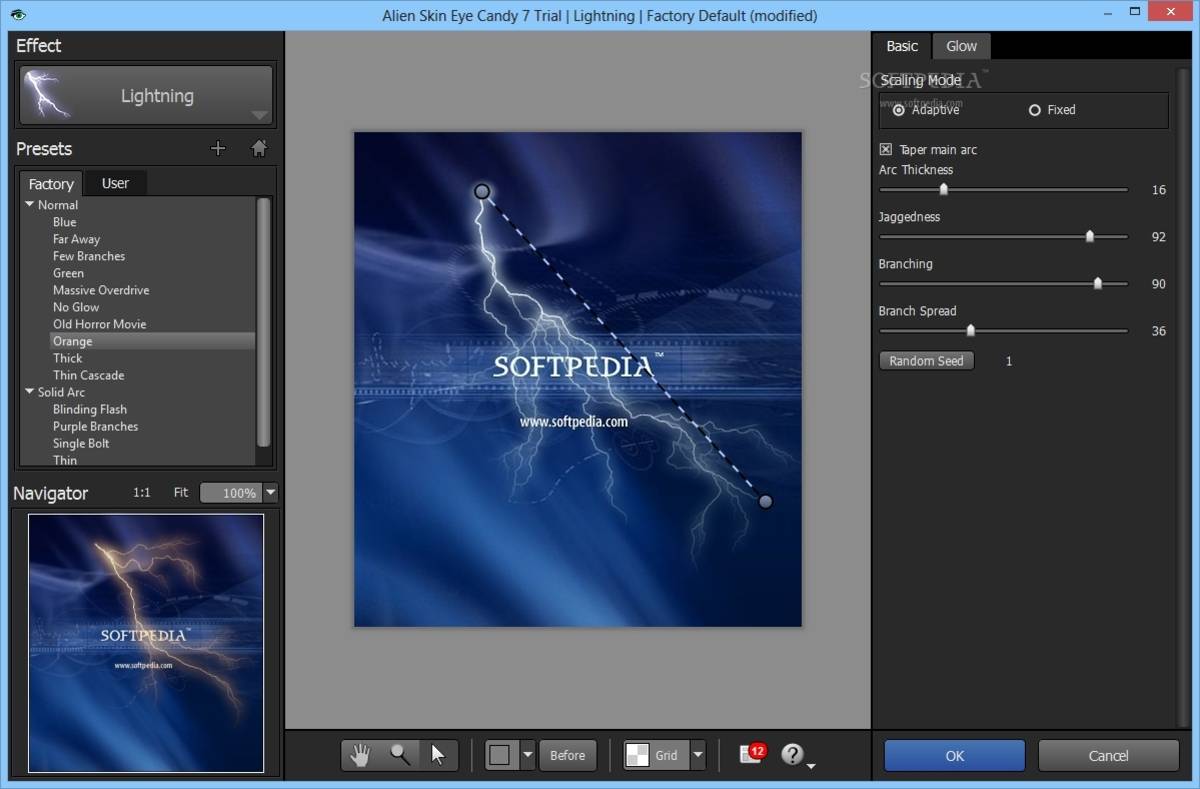Switch to the User presets tab
This screenshot has width=1200, height=789.
point(115,183)
